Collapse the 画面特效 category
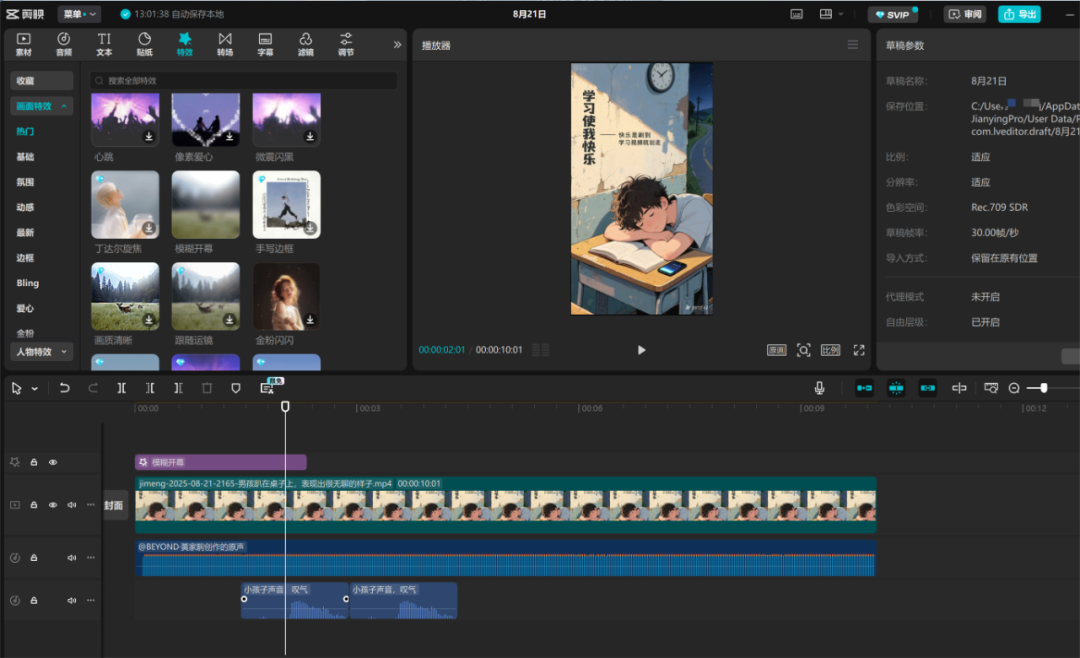Screen dimensions: 1080x658 41,106
